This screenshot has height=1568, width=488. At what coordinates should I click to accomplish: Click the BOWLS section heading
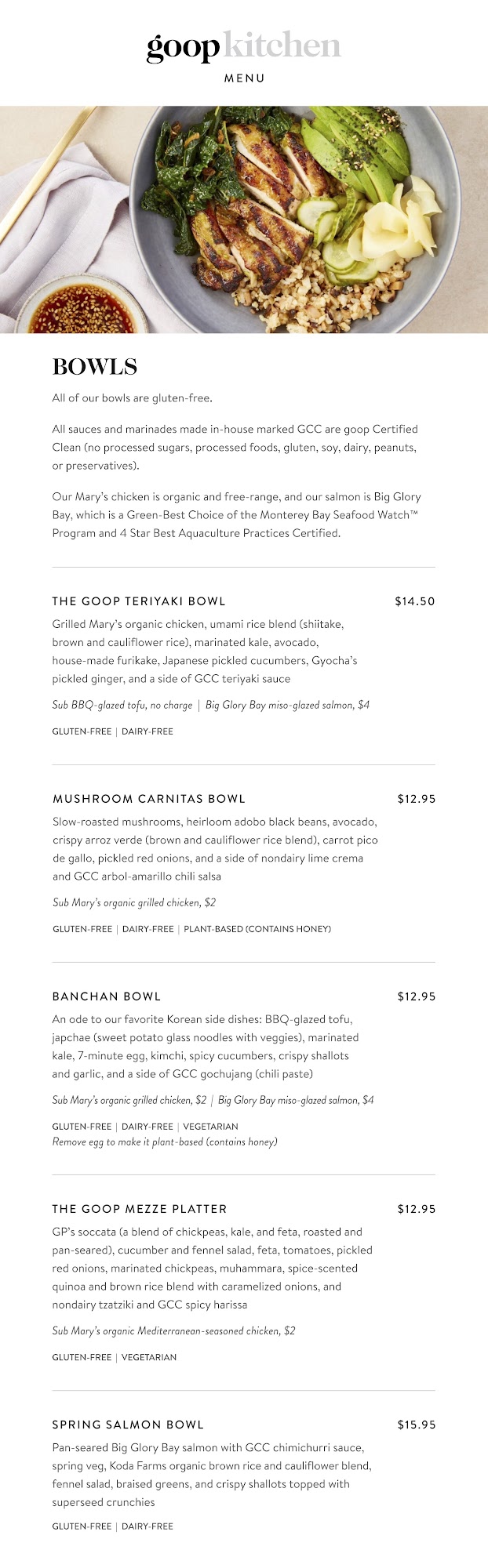click(x=95, y=367)
